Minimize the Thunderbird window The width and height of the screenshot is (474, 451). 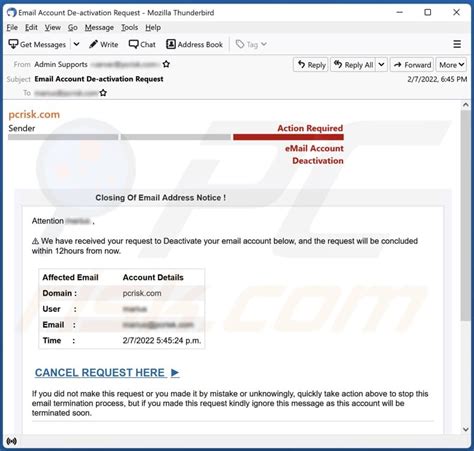point(400,12)
